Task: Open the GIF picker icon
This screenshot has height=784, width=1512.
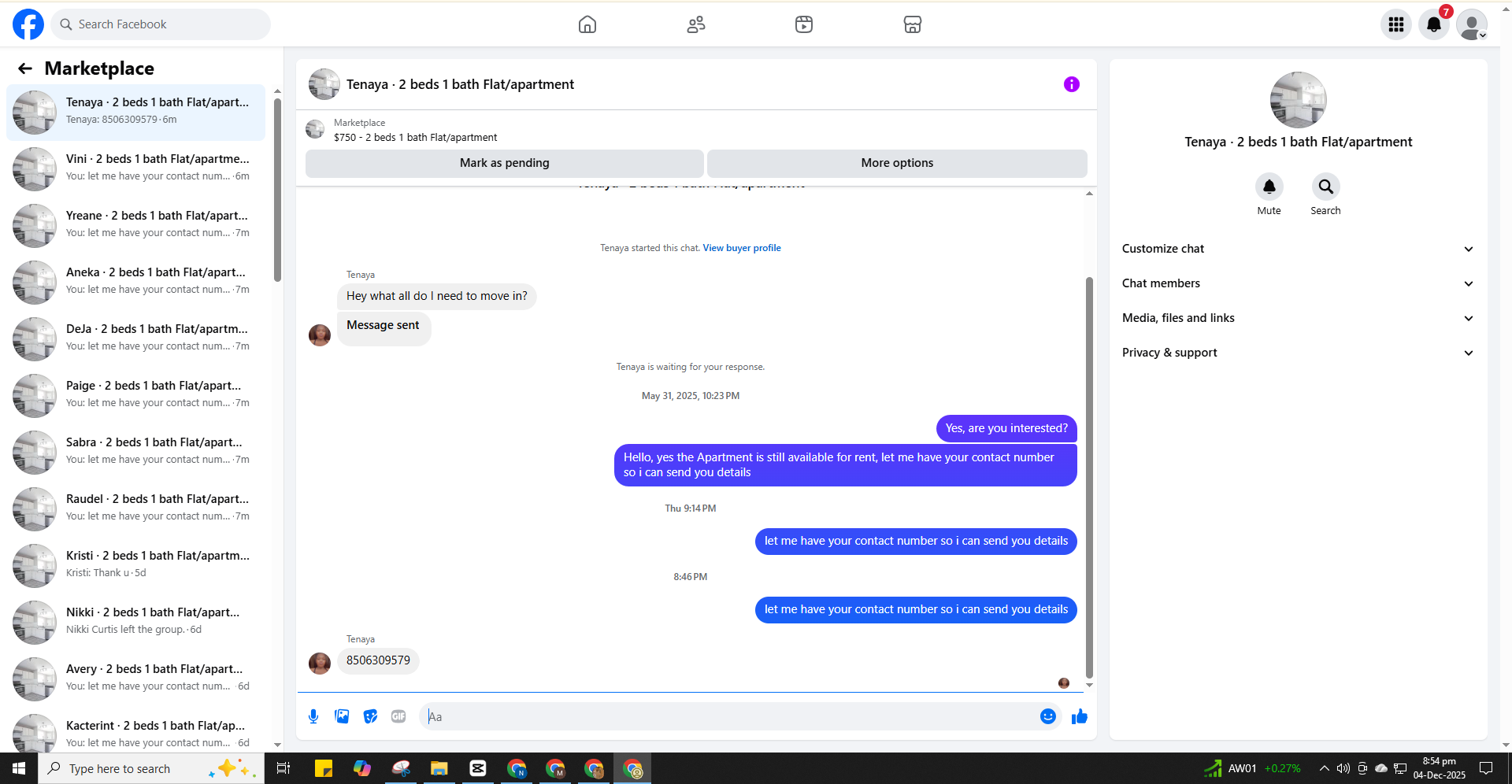Action: pyautogui.click(x=398, y=716)
